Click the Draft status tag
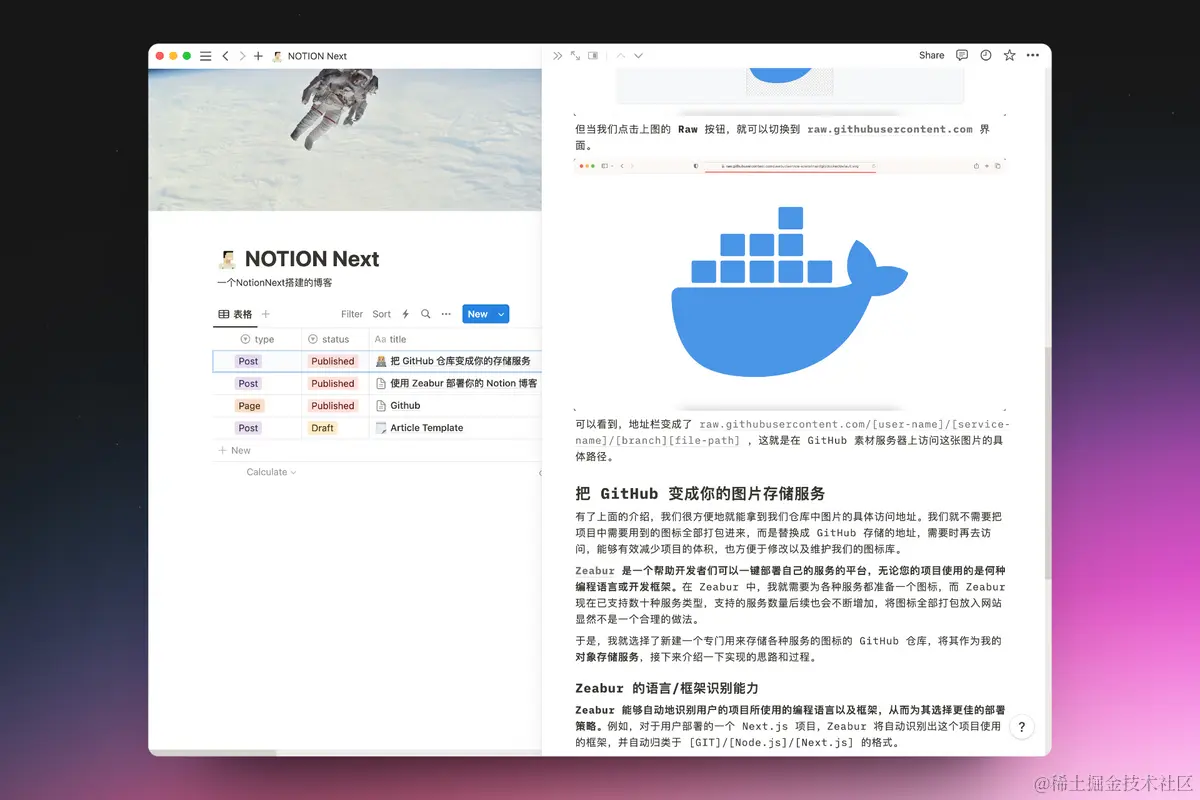1200x800 pixels. click(x=323, y=428)
